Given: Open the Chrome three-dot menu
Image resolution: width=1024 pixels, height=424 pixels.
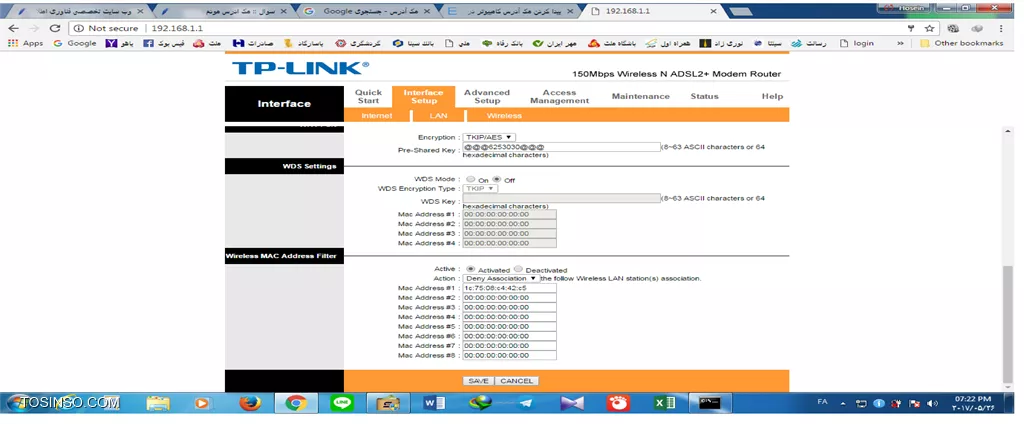Looking at the screenshot, I should tap(1001, 28).
